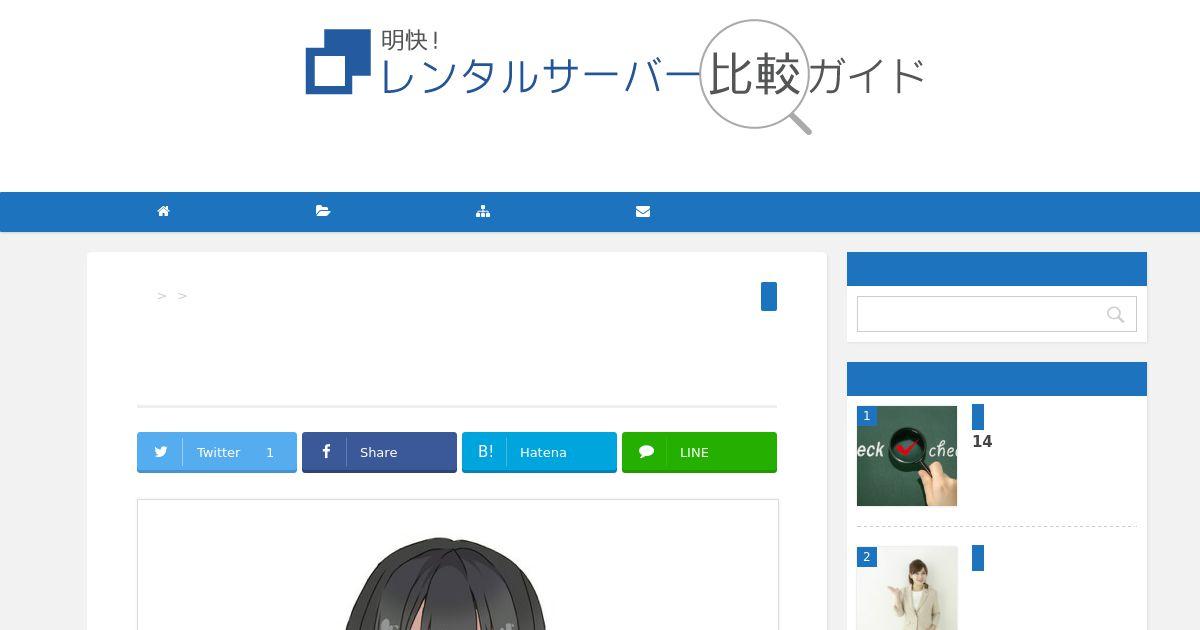Click the Facebook Share button

379,452
